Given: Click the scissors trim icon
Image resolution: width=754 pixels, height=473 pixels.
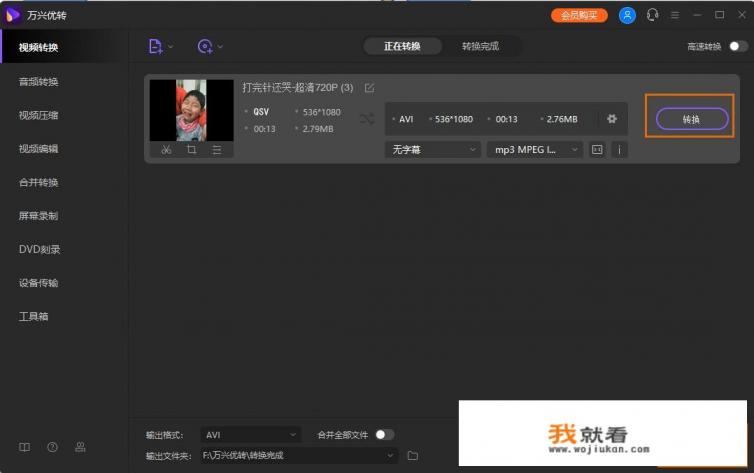Looking at the screenshot, I should coord(166,149).
